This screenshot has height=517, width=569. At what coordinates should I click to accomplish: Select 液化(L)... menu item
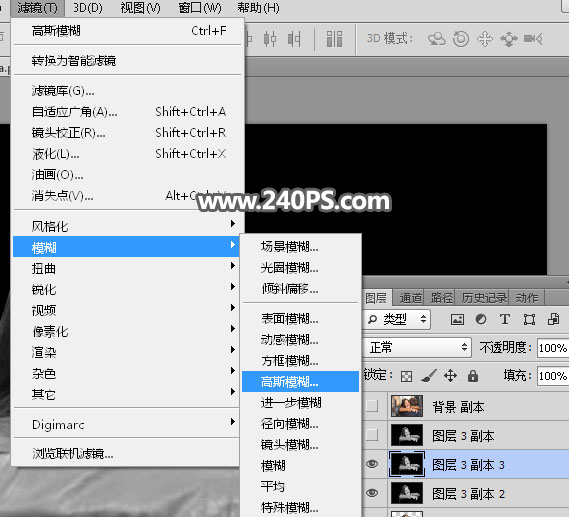coord(127,153)
